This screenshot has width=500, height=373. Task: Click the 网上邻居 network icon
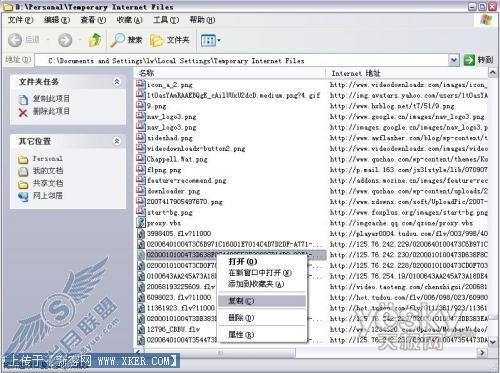coord(23,196)
